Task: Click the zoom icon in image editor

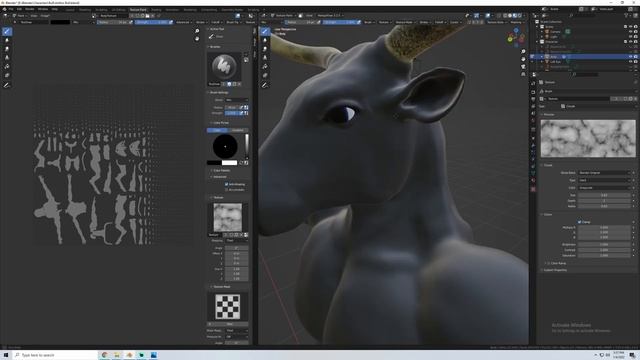Action: pos(197,31)
